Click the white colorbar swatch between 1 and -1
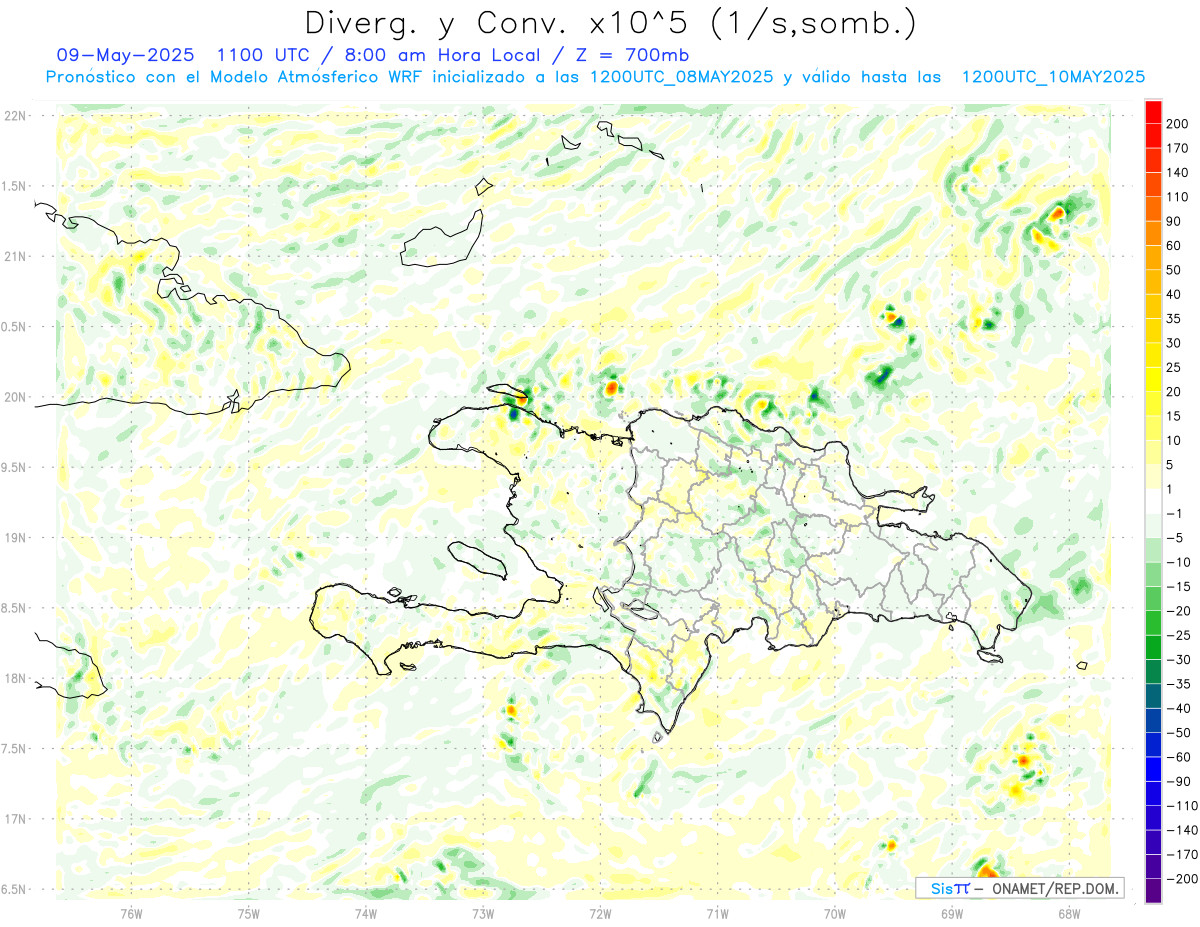1200x927 pixels. tap(1154, 502)
